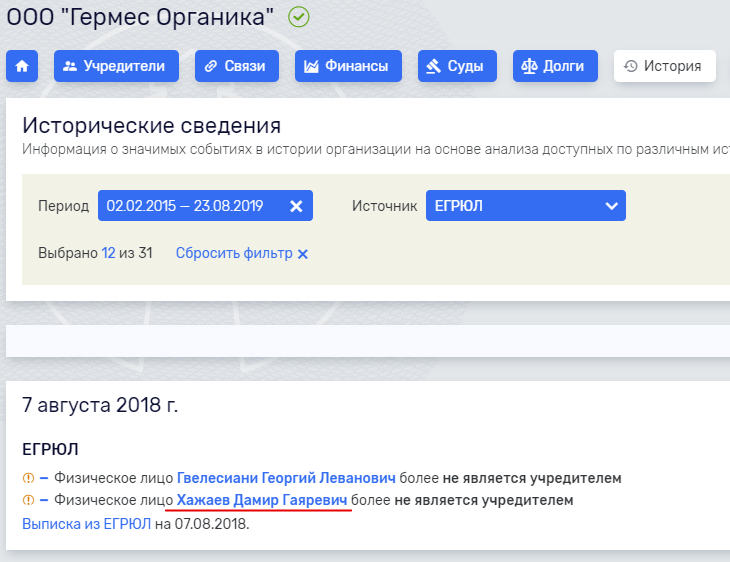Click the number 12 in Выбрано count
Viewport: 730px width, 562px height.
point(108,253)
